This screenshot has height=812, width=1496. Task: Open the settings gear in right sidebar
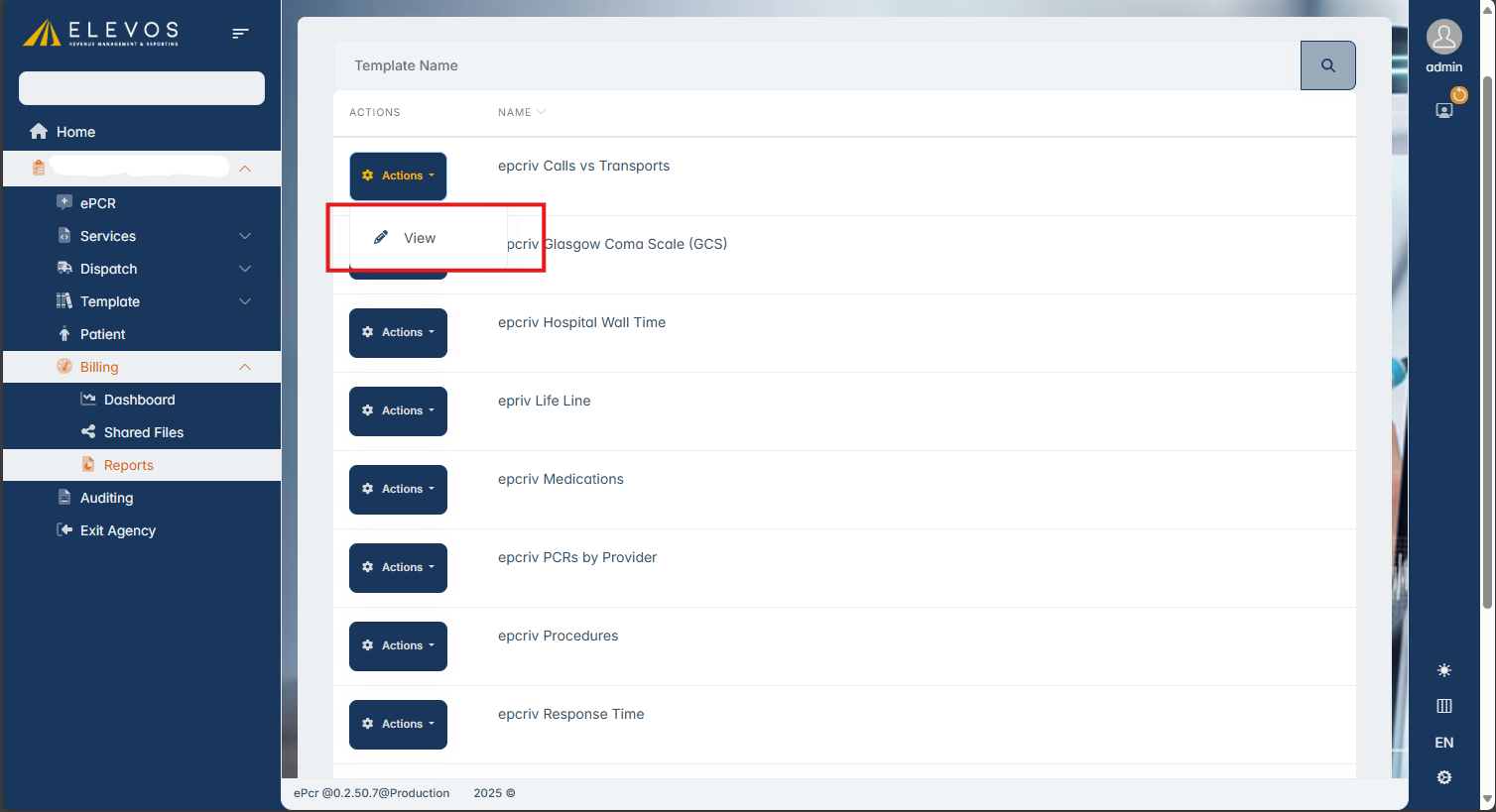pos(1444,777)
